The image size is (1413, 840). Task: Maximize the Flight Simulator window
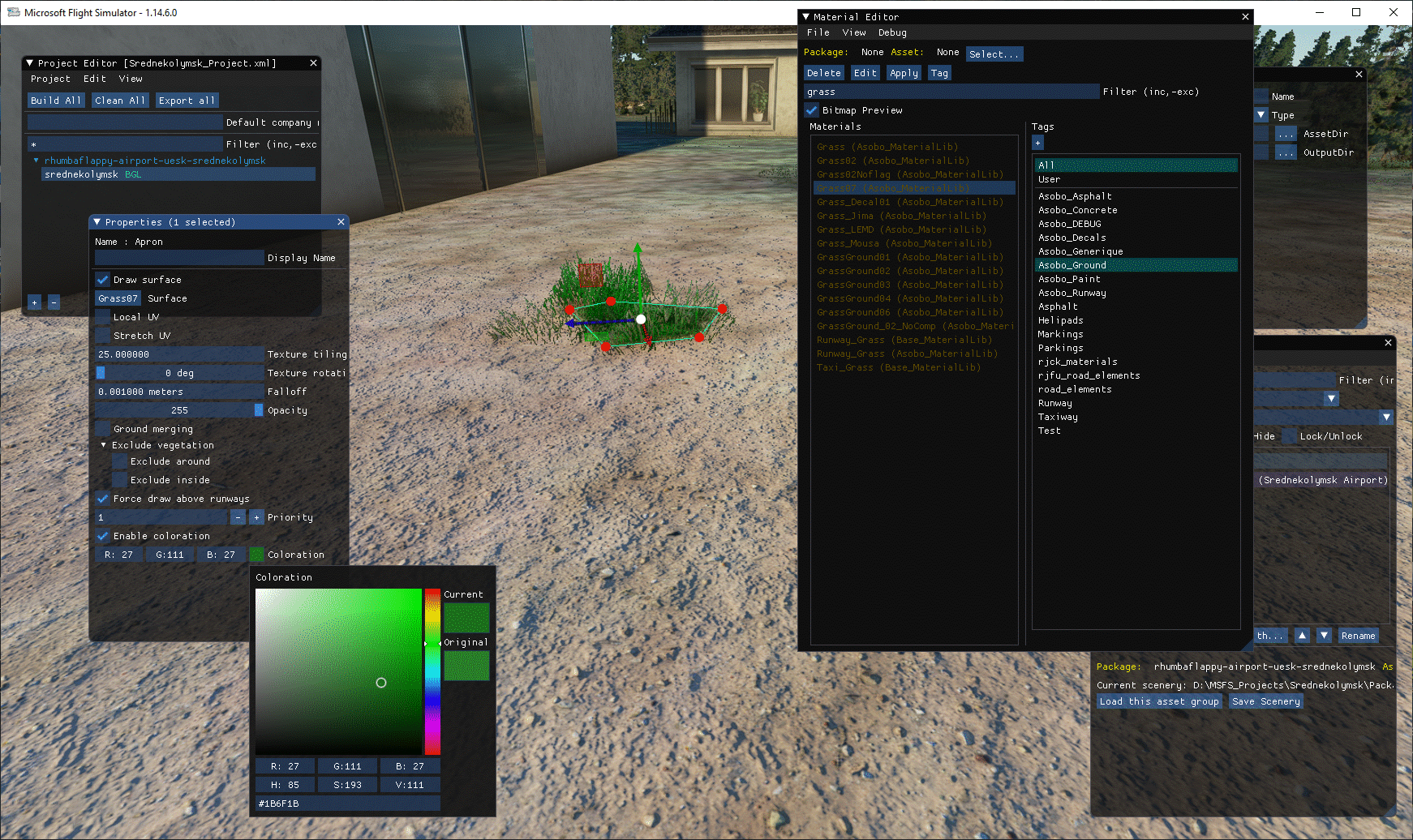click(1356, 12)
